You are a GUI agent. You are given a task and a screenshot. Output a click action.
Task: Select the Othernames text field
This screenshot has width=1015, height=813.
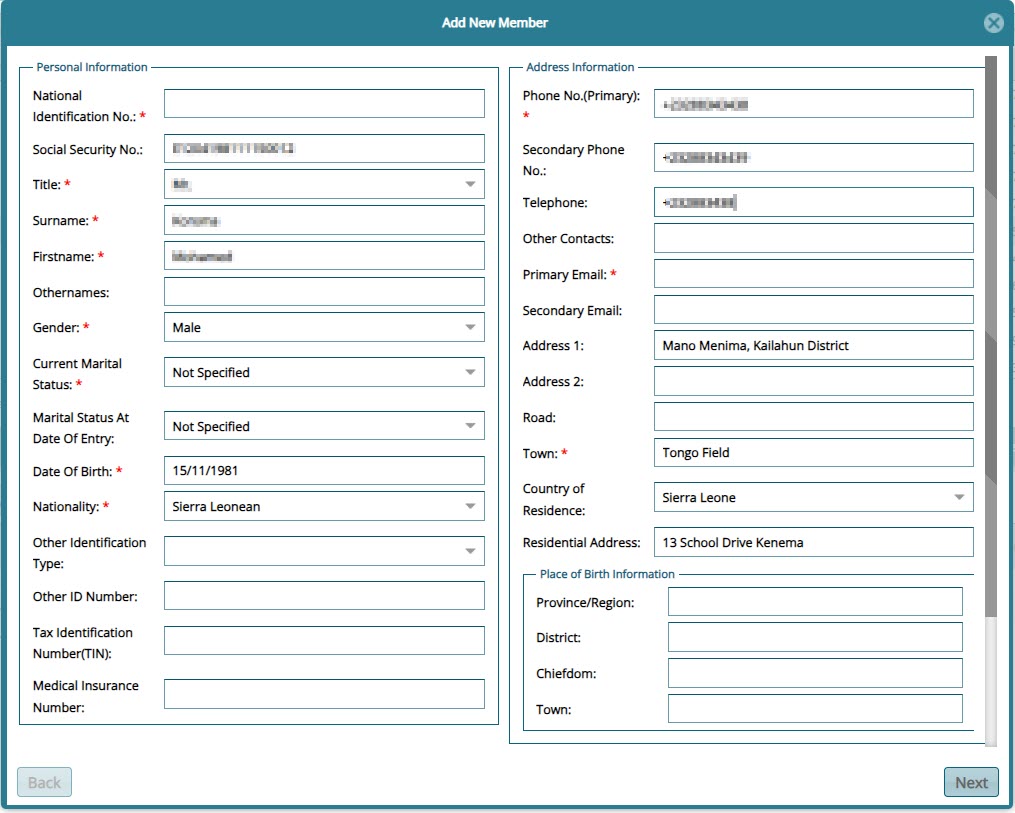324,292
